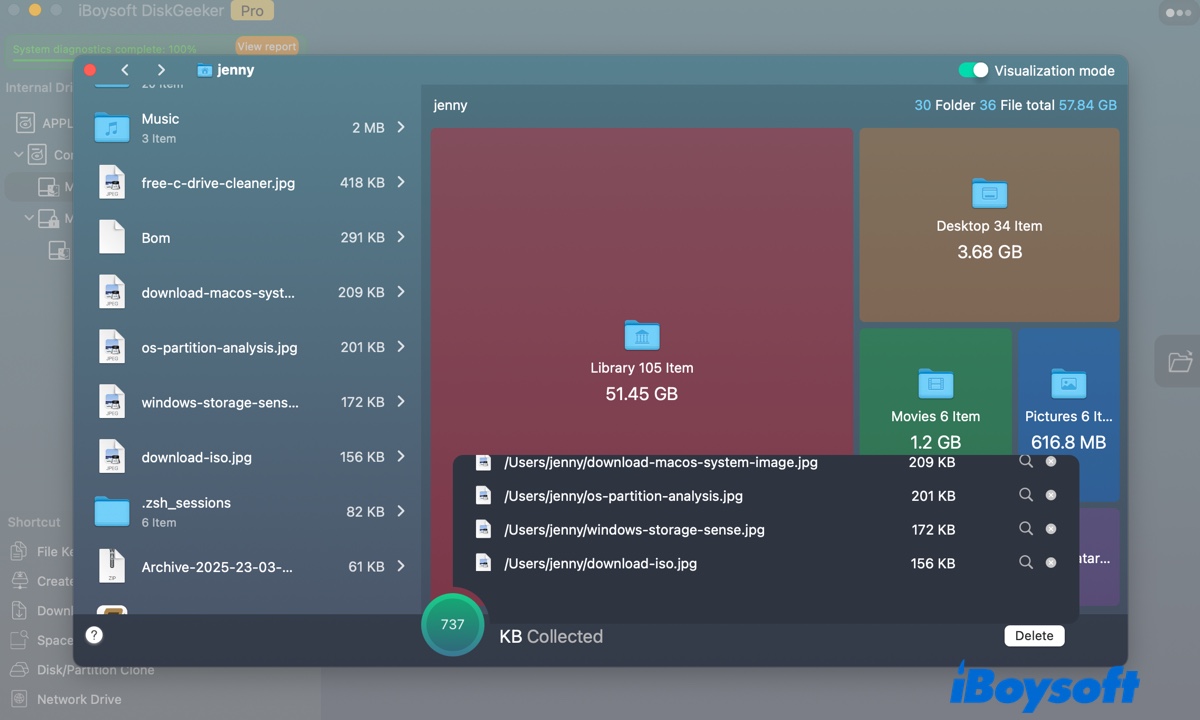The width and height of the screenshot is (1200, 720).
Task: Open the Movies 6 Item block
Action: pos(935,415)
